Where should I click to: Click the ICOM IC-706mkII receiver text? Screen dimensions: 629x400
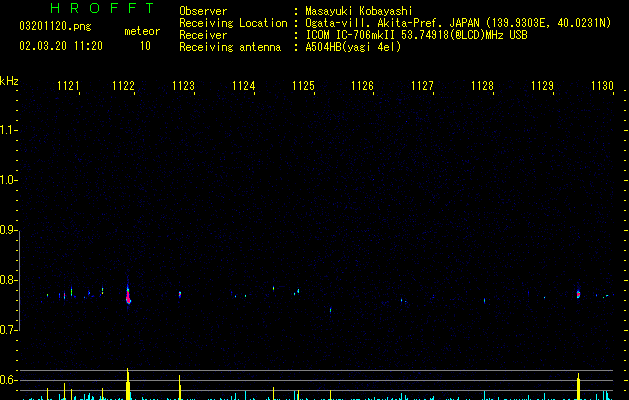(x=416, y=35)
